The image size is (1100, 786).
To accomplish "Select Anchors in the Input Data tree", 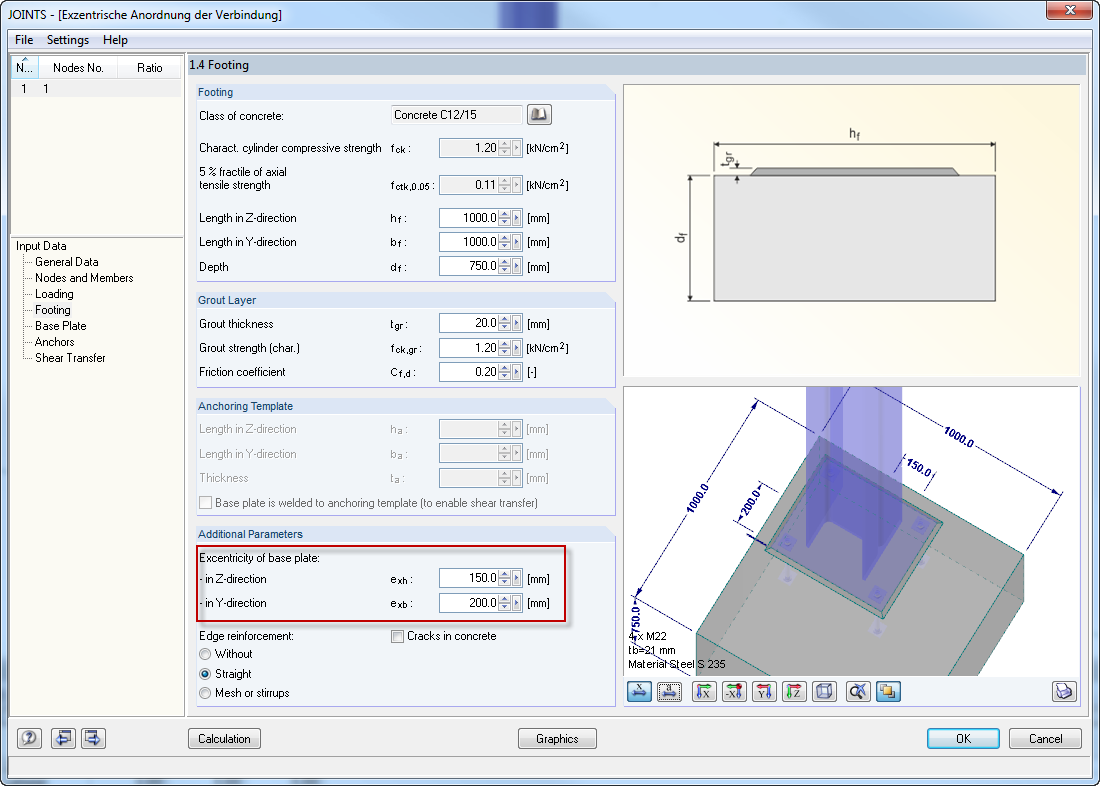I will 54,341.
